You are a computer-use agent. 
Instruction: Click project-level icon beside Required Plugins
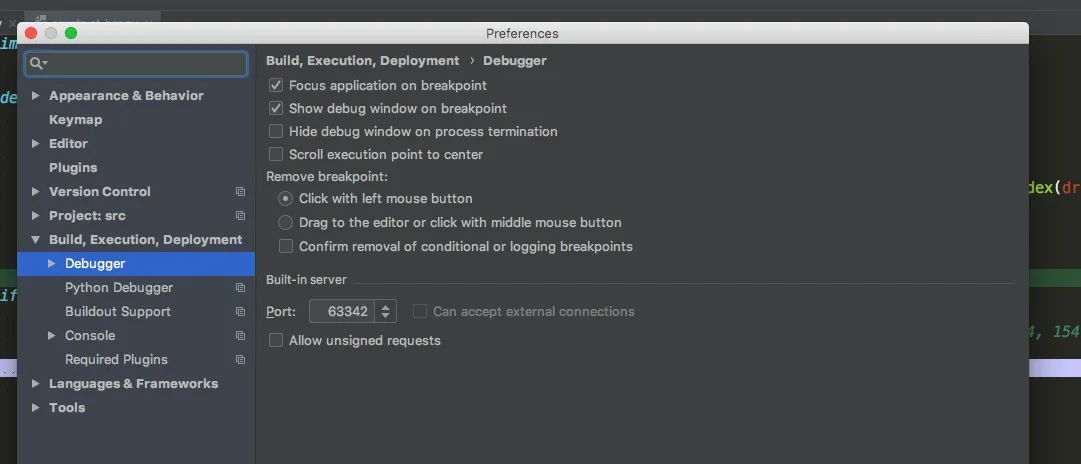coord(240,359)
